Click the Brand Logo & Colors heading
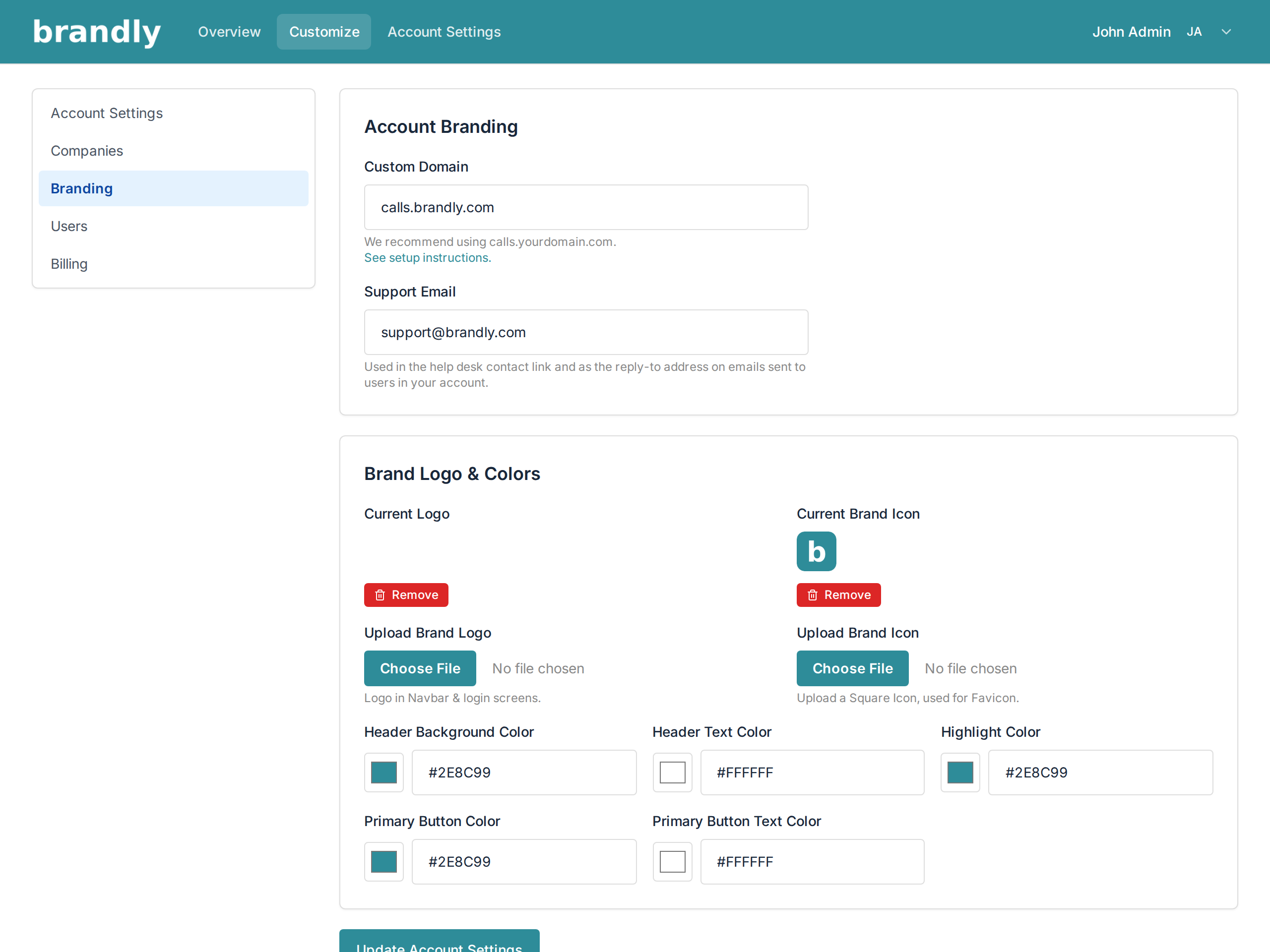Image resolution: width=1270 pixels, height=952 pixels. [452, 474]
